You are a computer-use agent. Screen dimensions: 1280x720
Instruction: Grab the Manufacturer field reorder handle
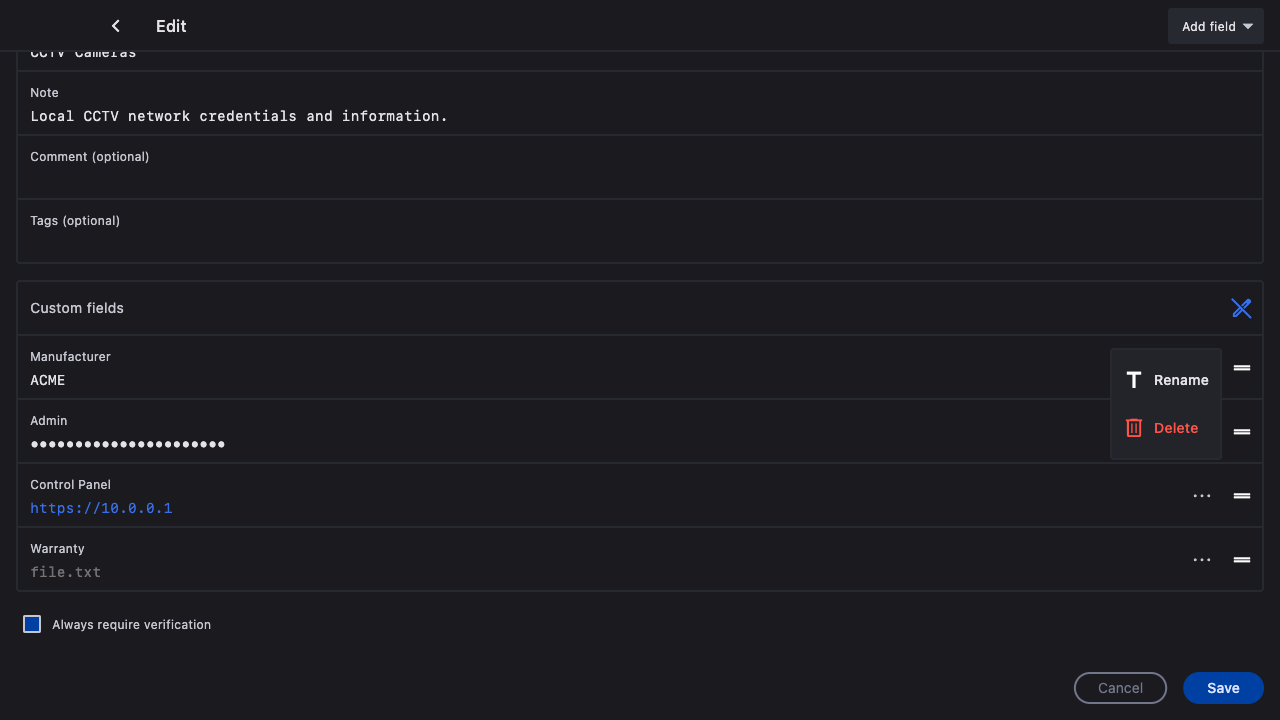(1242, 368)
